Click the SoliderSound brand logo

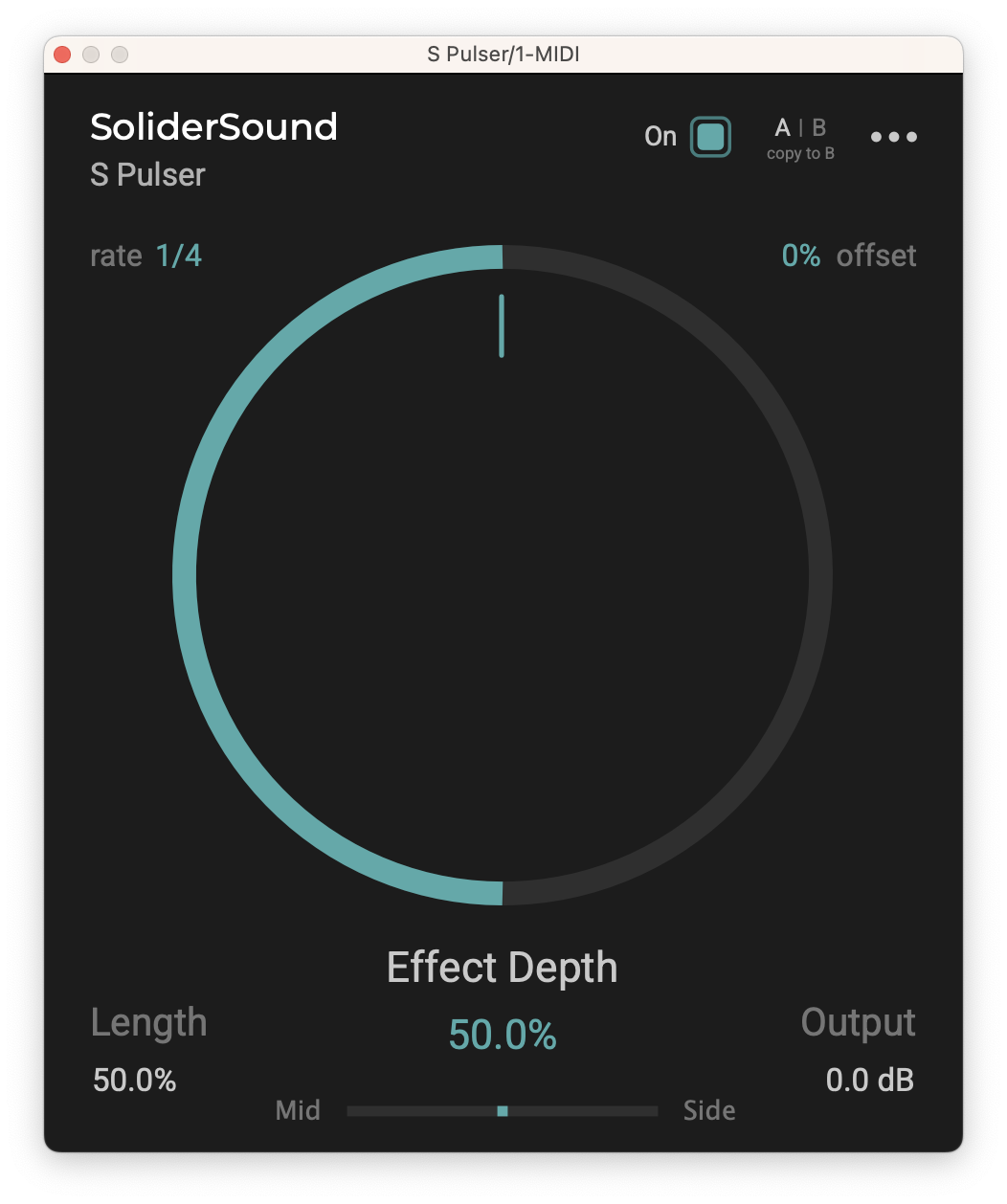click(x=213, y=127)
